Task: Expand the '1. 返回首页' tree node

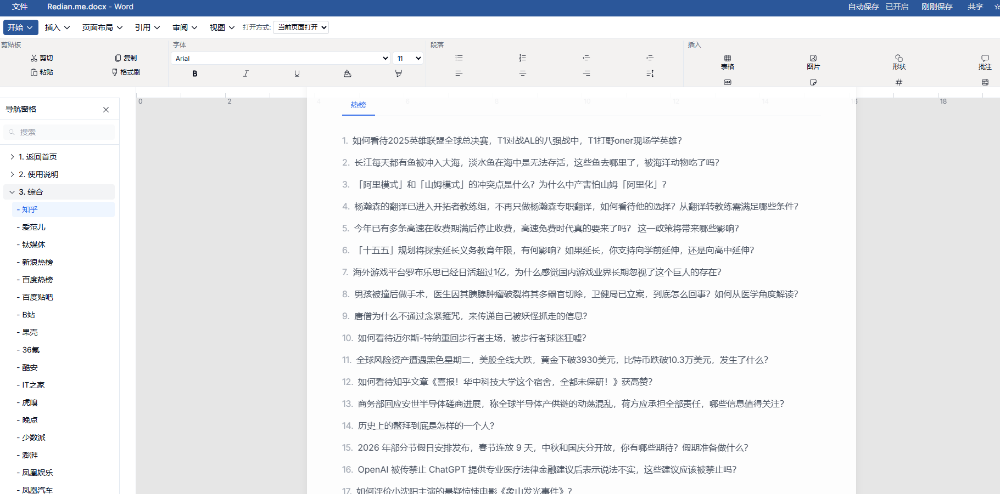Action: 10,157
